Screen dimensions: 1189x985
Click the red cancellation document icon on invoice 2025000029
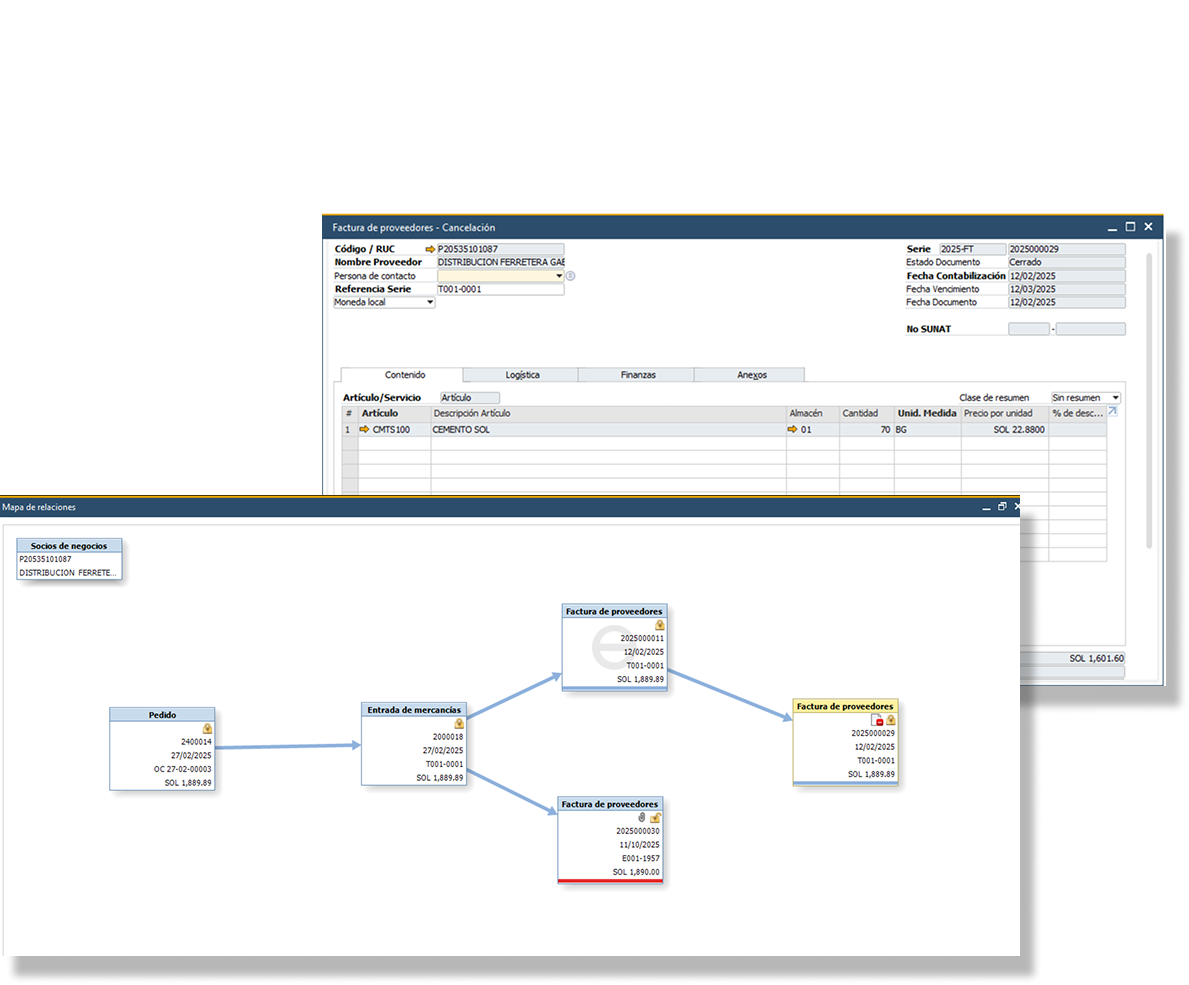coord(877,720)
